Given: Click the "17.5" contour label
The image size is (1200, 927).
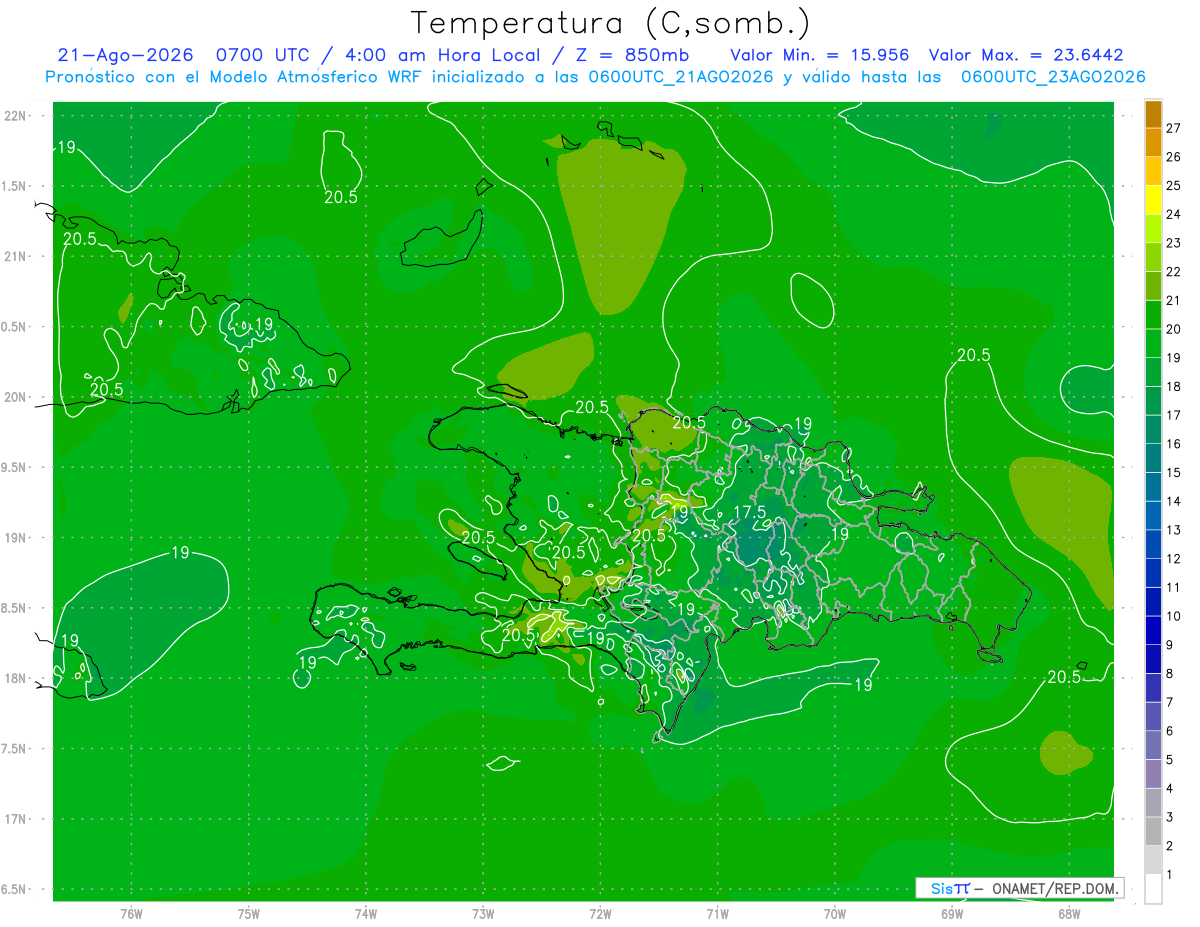Looking at the screenshot, I should pyautogui.click(x=750, y=512).
